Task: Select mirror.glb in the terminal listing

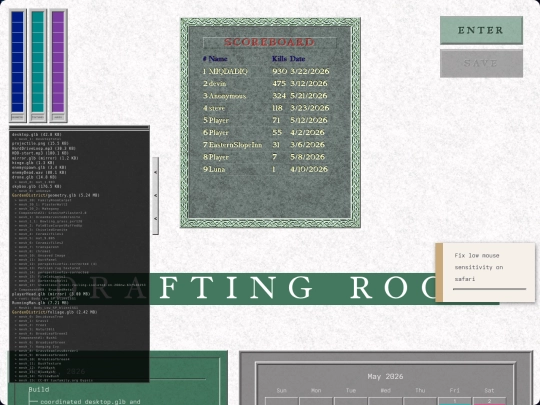Action: (45, 158)
